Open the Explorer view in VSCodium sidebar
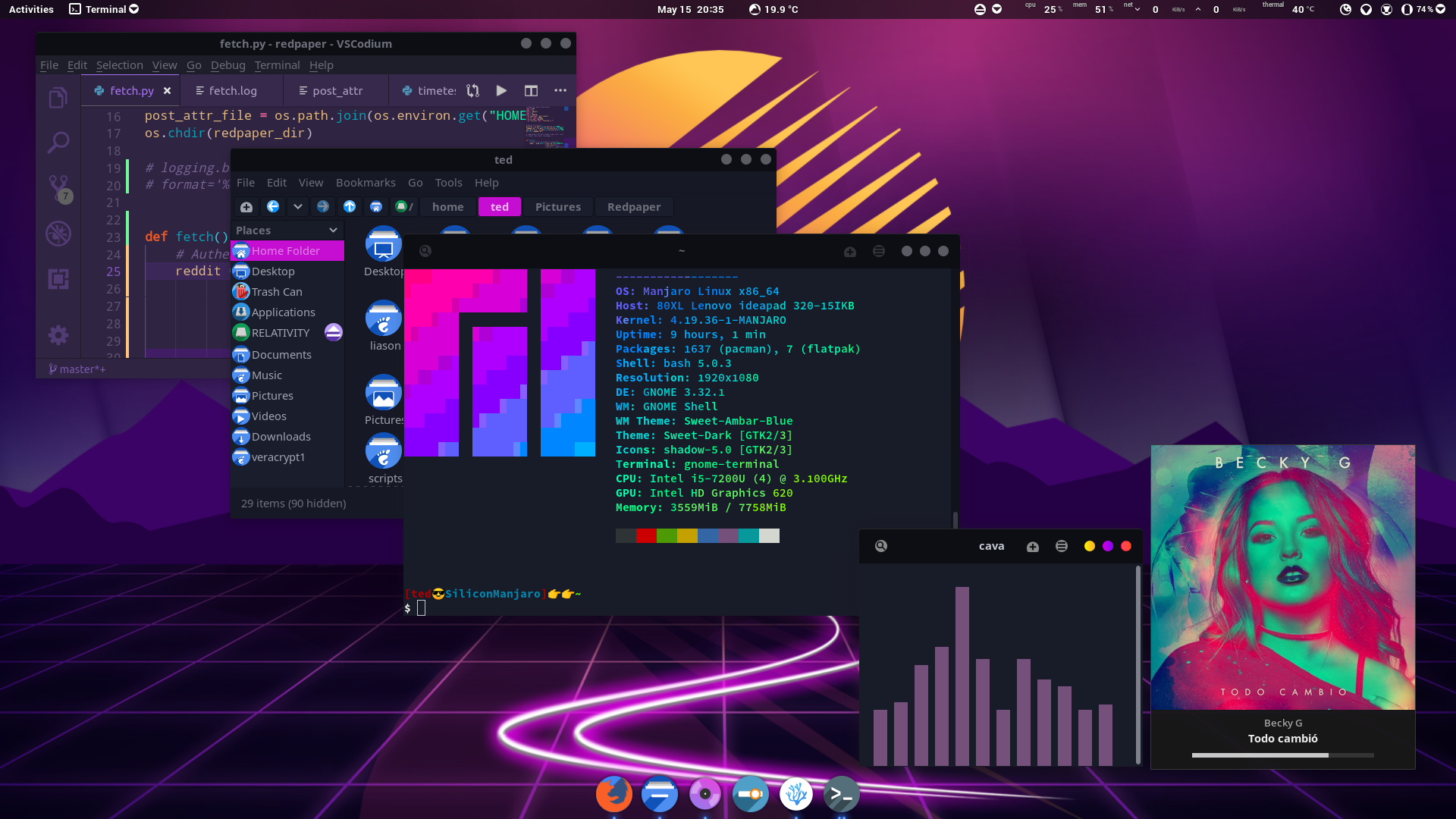The width and height of the screenshot is (1456, 819). pos(58,97)
